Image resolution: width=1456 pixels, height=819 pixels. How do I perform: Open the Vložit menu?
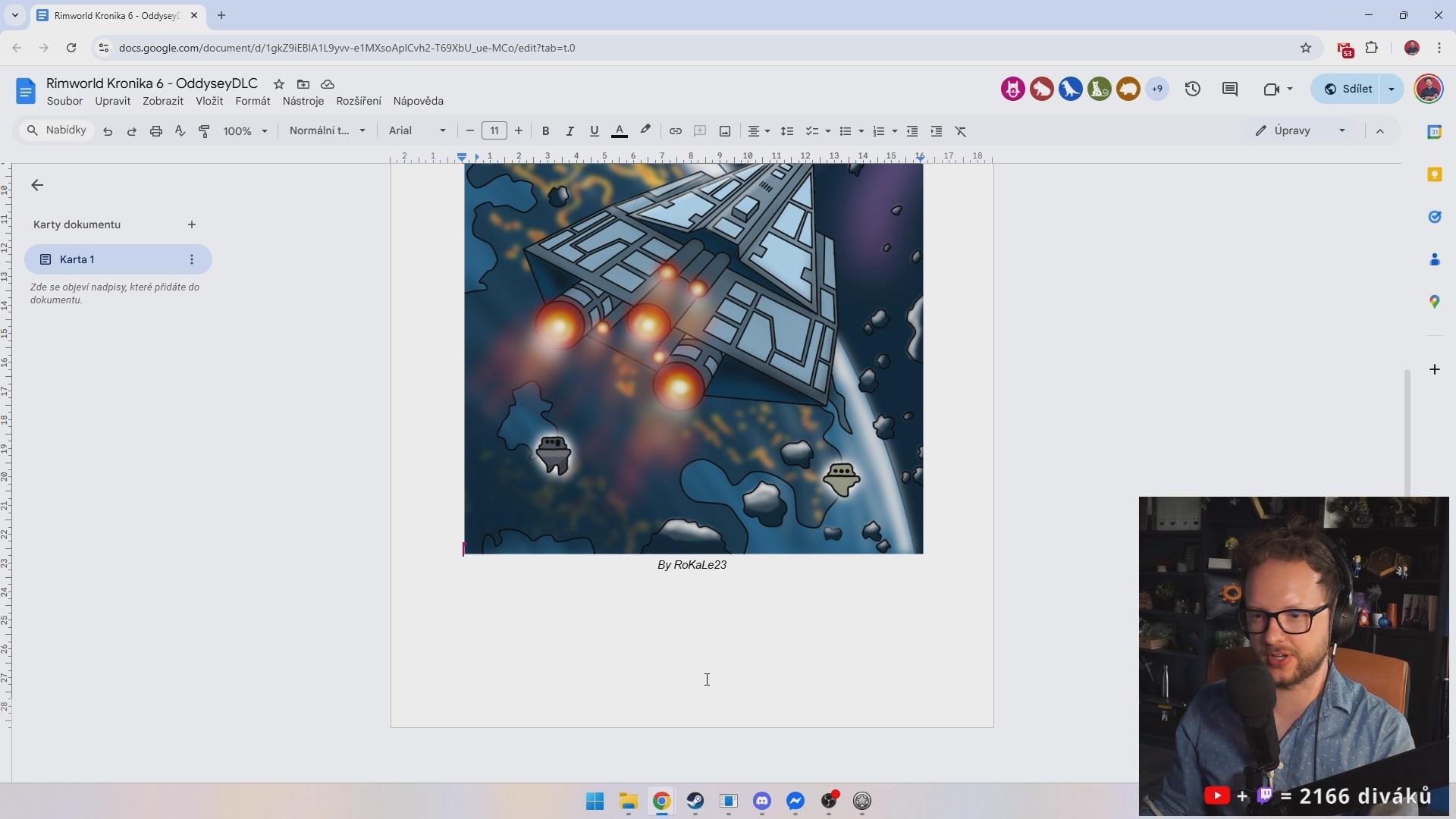click(x=209, y=101)
